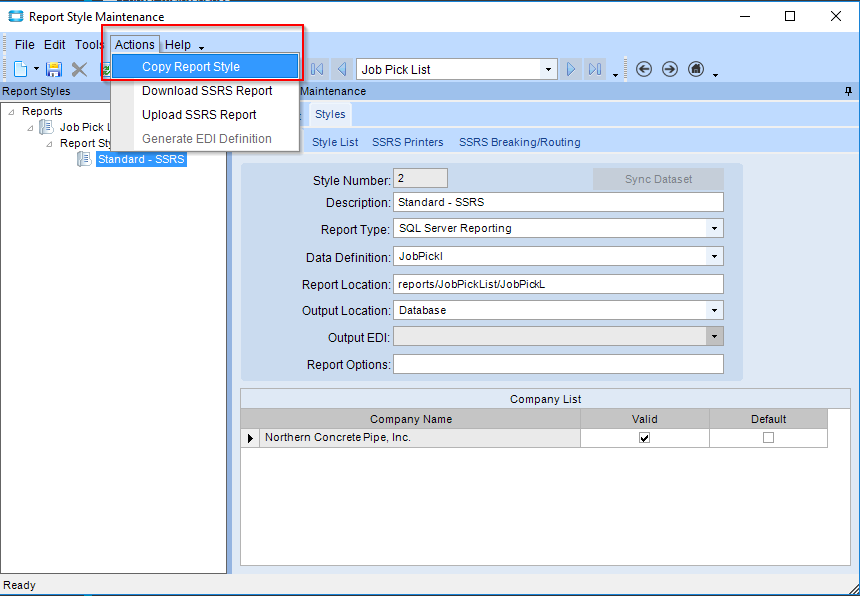Switch to SSRS Printers tab
The height and width of the screenshot is (596, 860).
pos(407,142)
